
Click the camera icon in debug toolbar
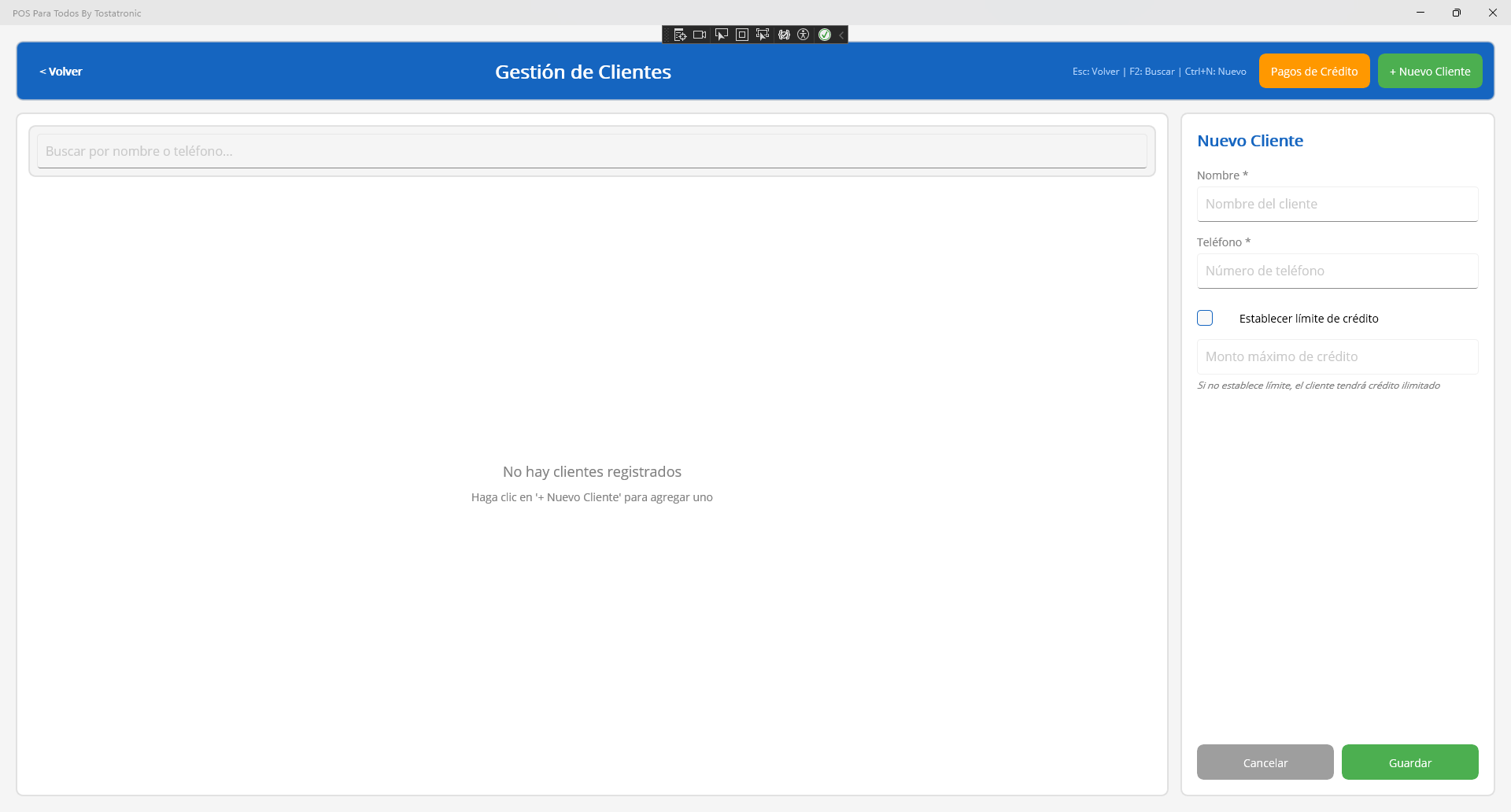(x=700, y=35)
